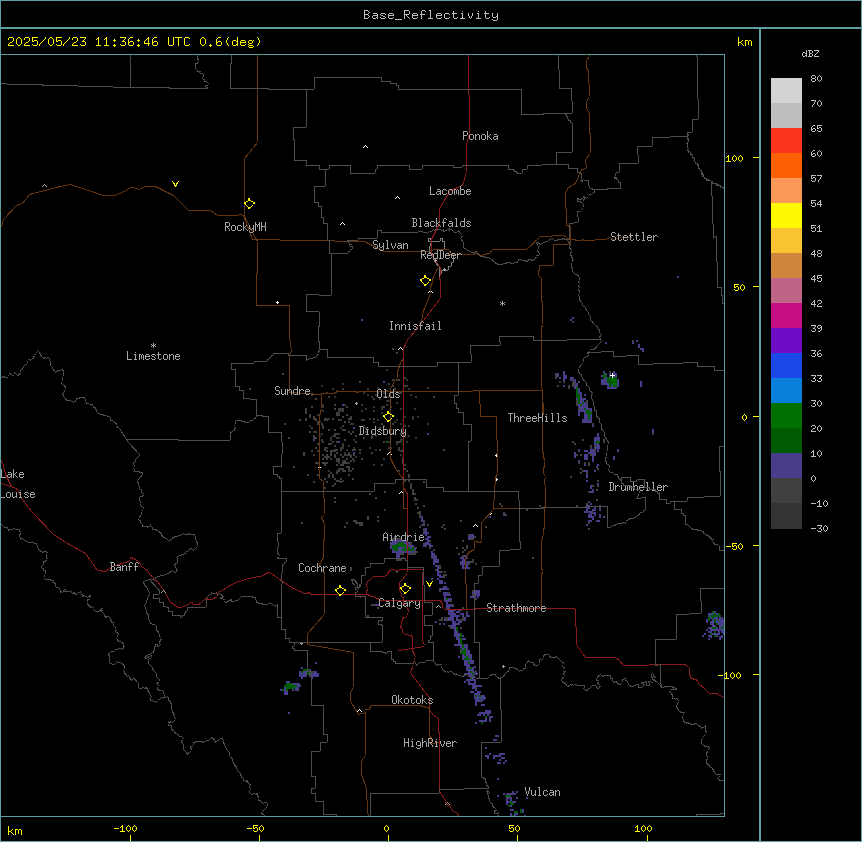The image size is (862, 842).
Task: Click the asterisk marker above Limestone
Action: tap(153, 345)
